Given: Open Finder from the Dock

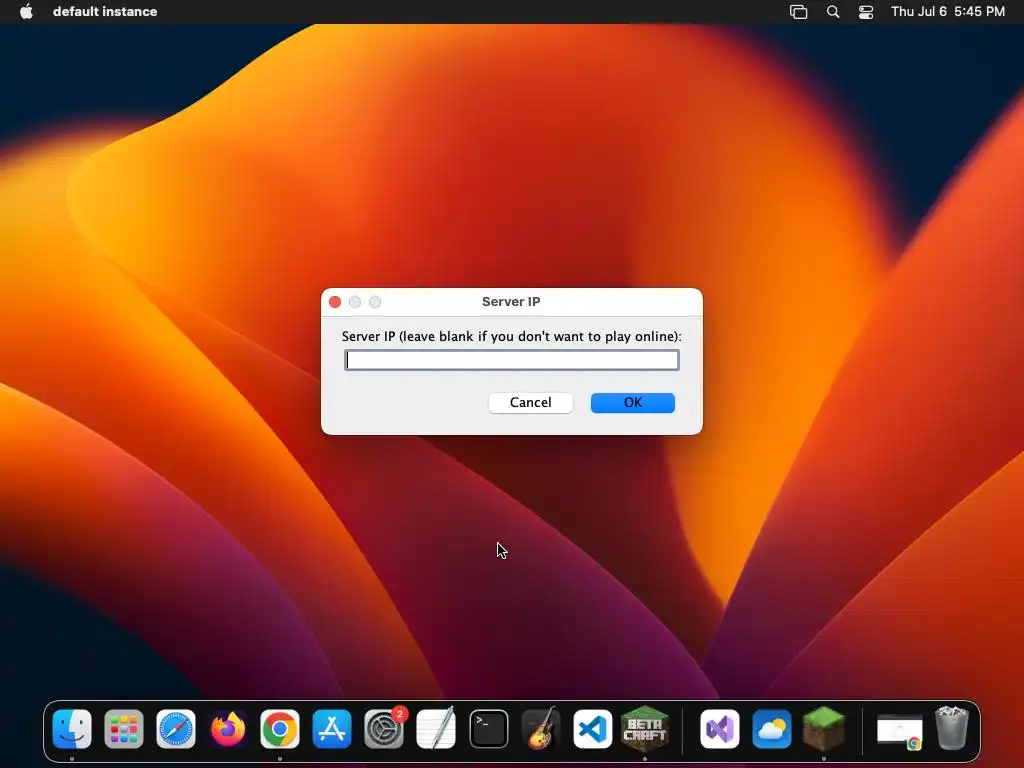Looking at the screenshot, I should click(x=72, y=729).
